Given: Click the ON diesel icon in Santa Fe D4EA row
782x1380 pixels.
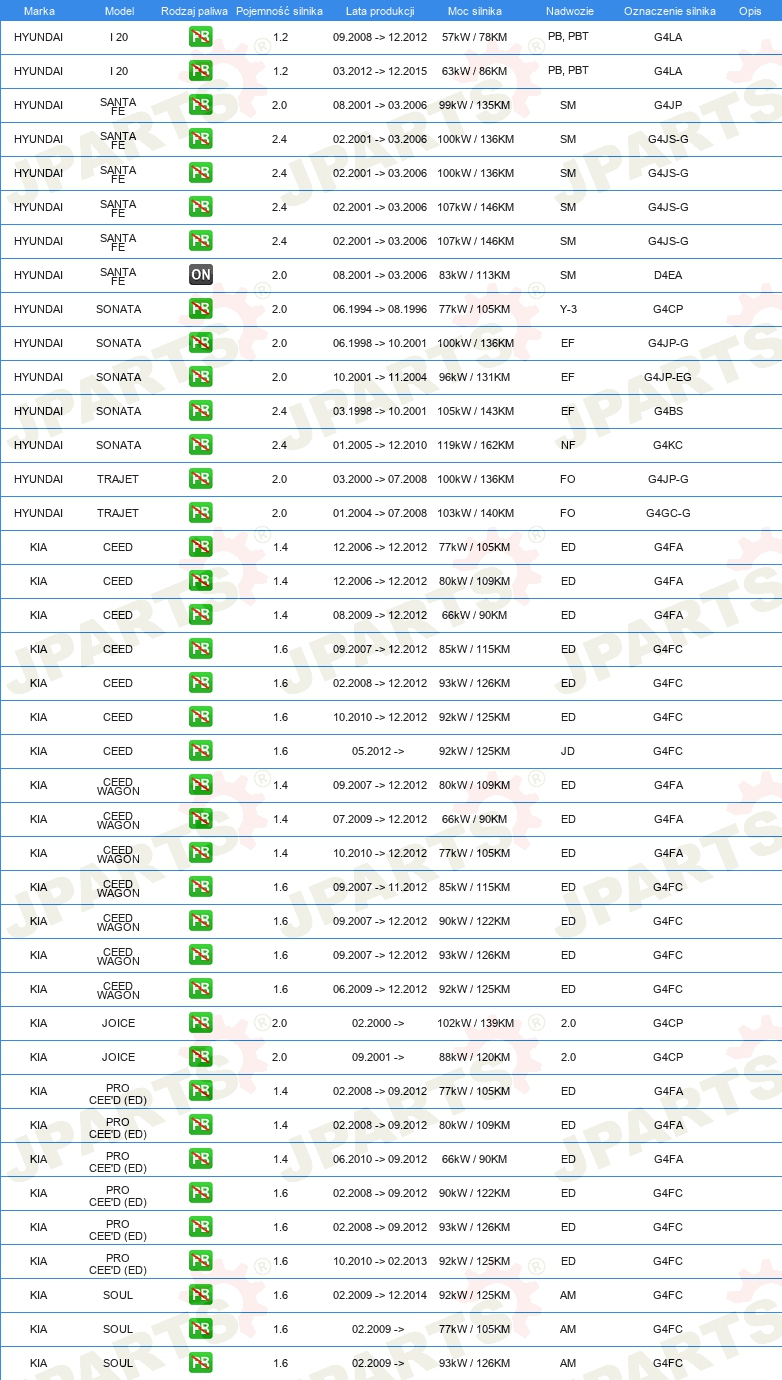Looking at the screenshot, I should click(201, 275).
